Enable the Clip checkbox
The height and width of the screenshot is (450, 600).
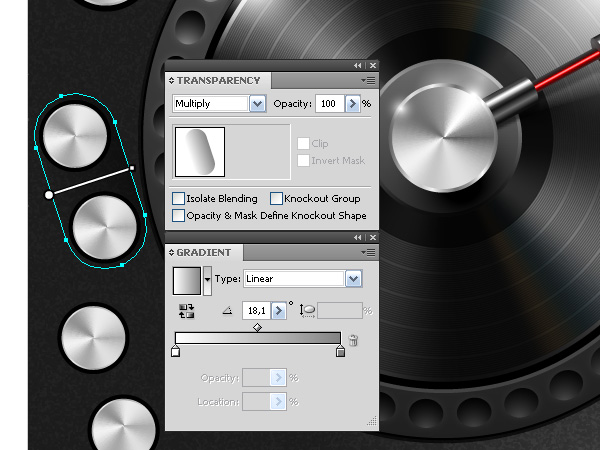[303, 143]
